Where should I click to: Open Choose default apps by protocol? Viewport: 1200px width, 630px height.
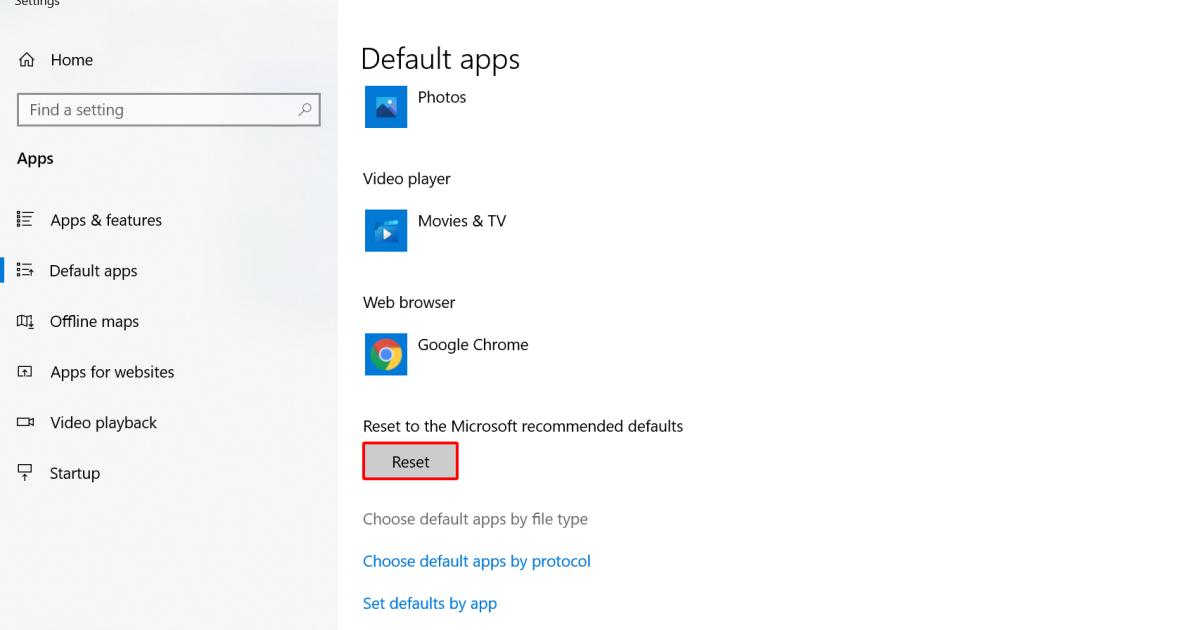(x=476, y=561)
